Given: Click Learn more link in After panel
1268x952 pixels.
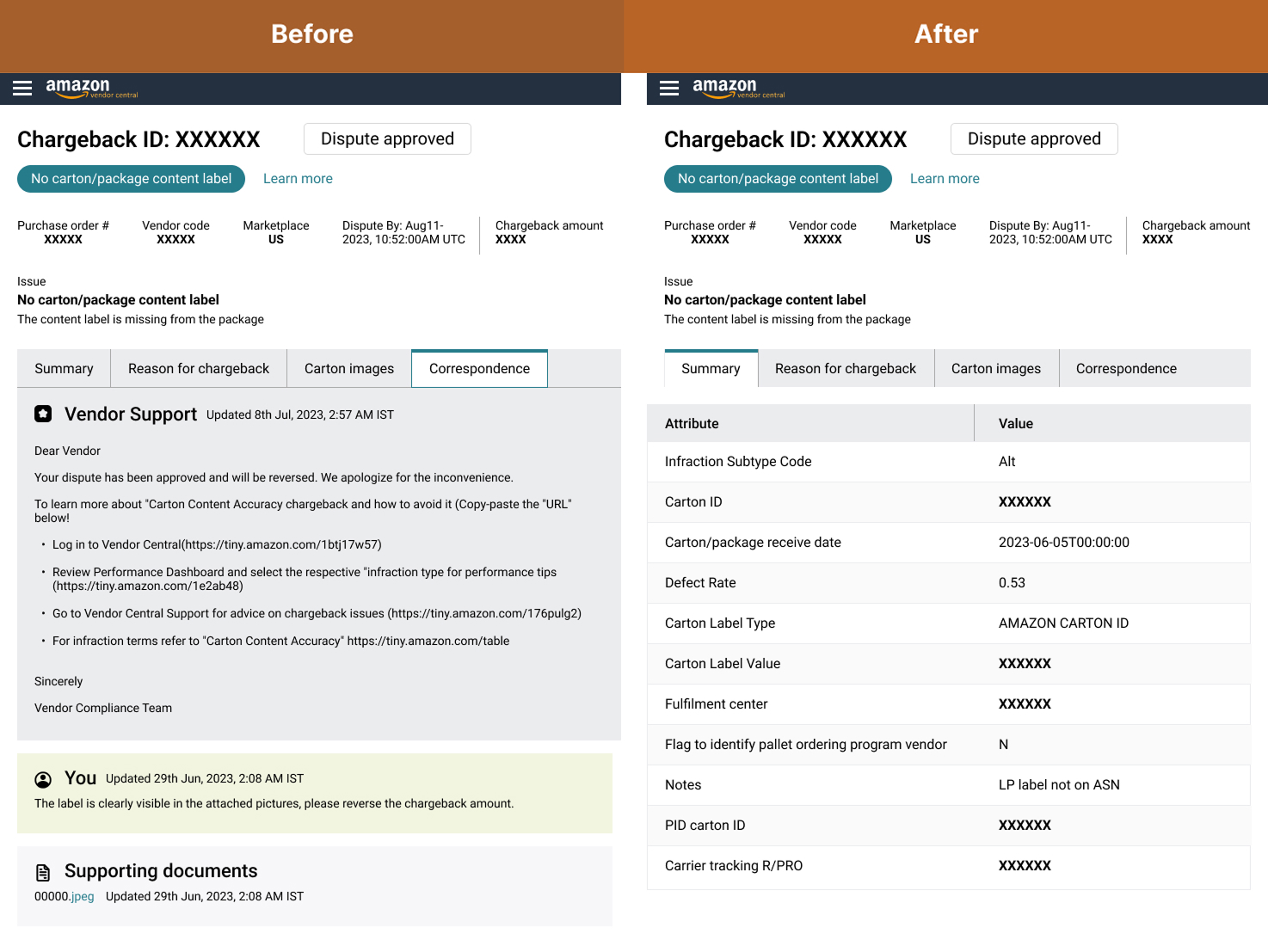Looking at the screenshot, I should pyautogui.click(x=945, y=179).
